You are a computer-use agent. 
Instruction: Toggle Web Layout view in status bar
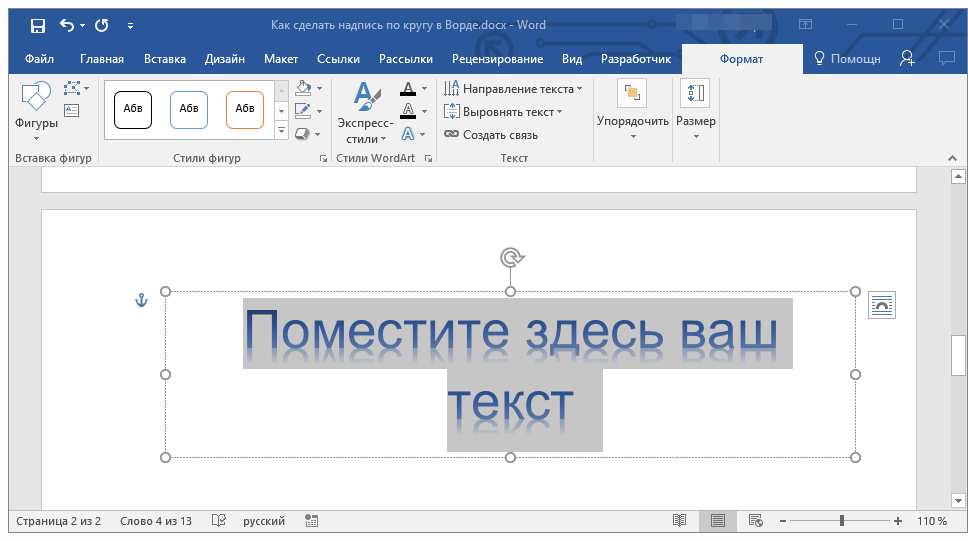click(x=755, y=521)
